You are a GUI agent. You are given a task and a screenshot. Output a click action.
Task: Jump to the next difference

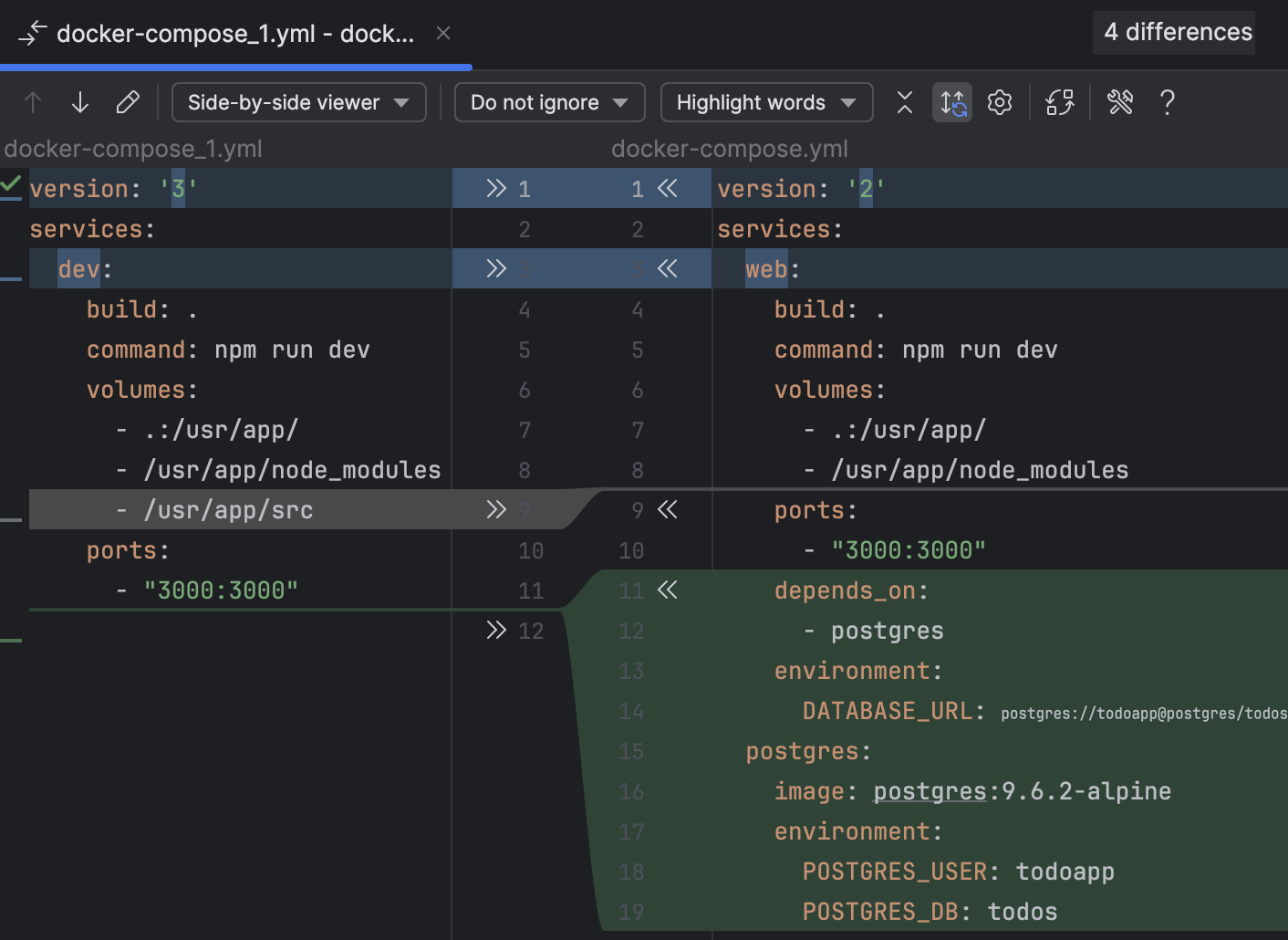click(x=80, y=102)
